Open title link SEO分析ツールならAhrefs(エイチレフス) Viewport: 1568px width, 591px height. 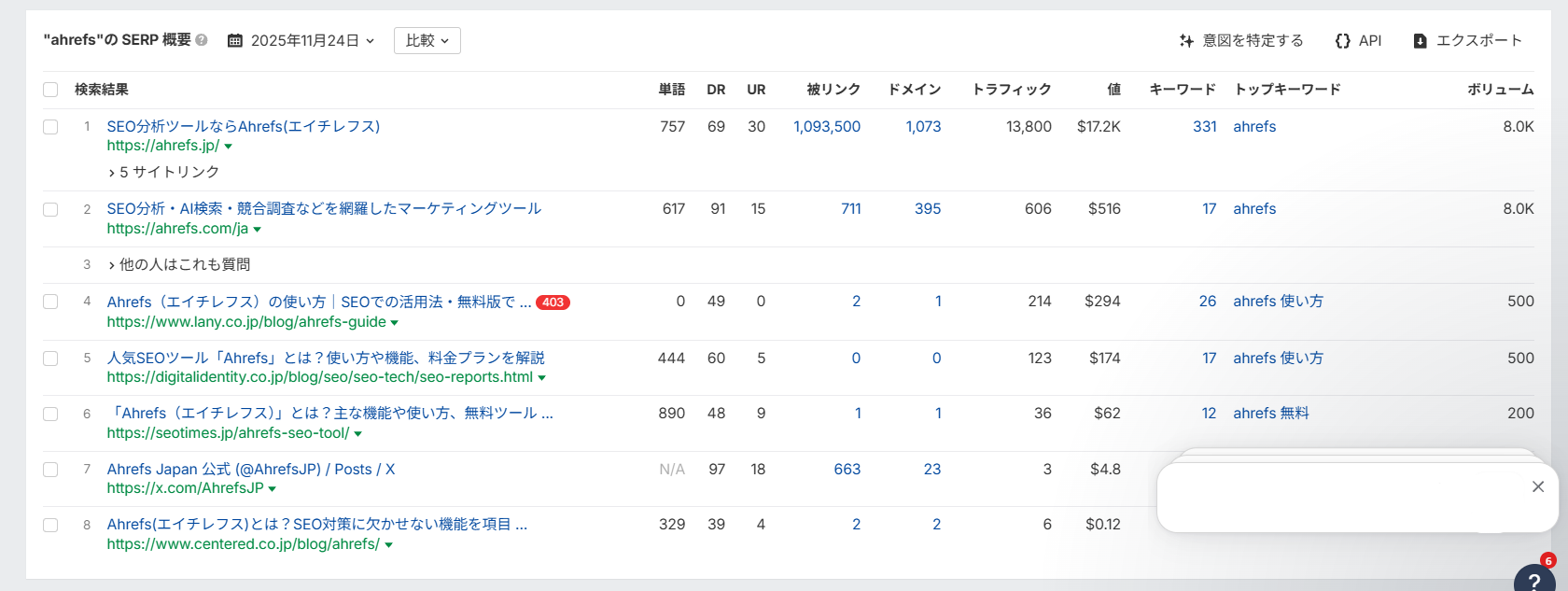pyautogui.click(x=244, y=126)
